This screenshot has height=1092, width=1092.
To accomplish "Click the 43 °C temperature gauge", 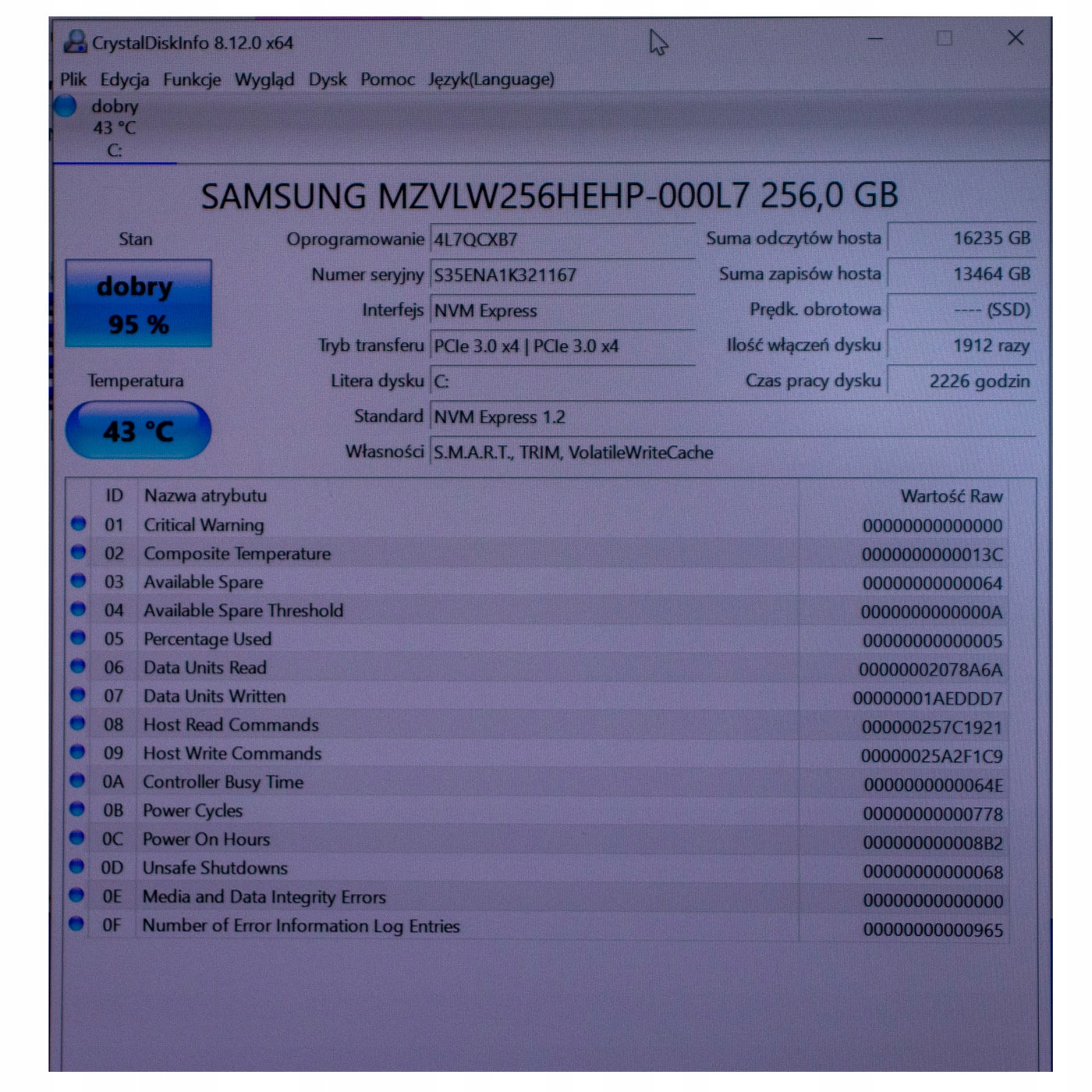I will 138,428.
